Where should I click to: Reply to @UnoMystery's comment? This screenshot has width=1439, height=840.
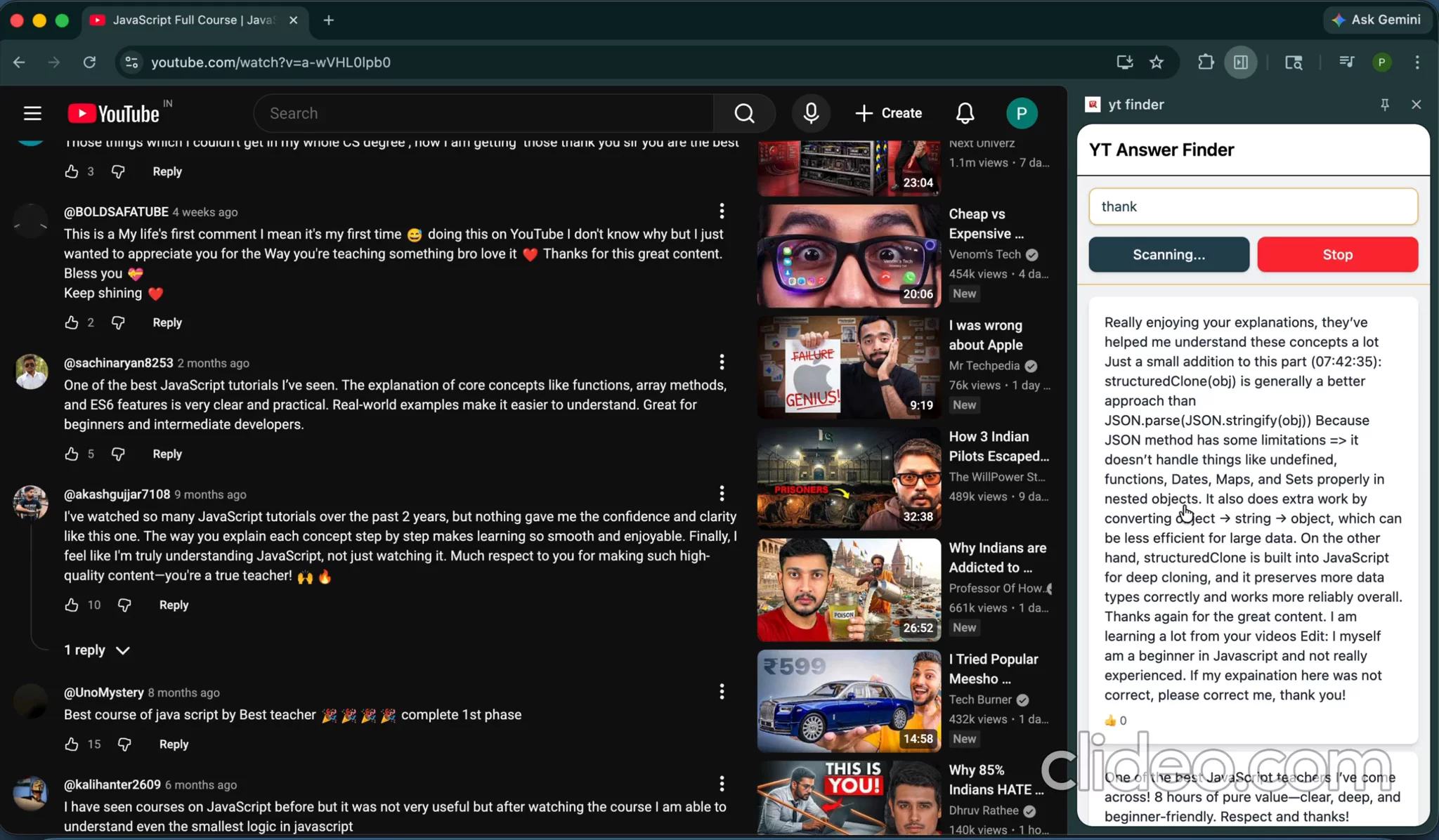[174, 744]
